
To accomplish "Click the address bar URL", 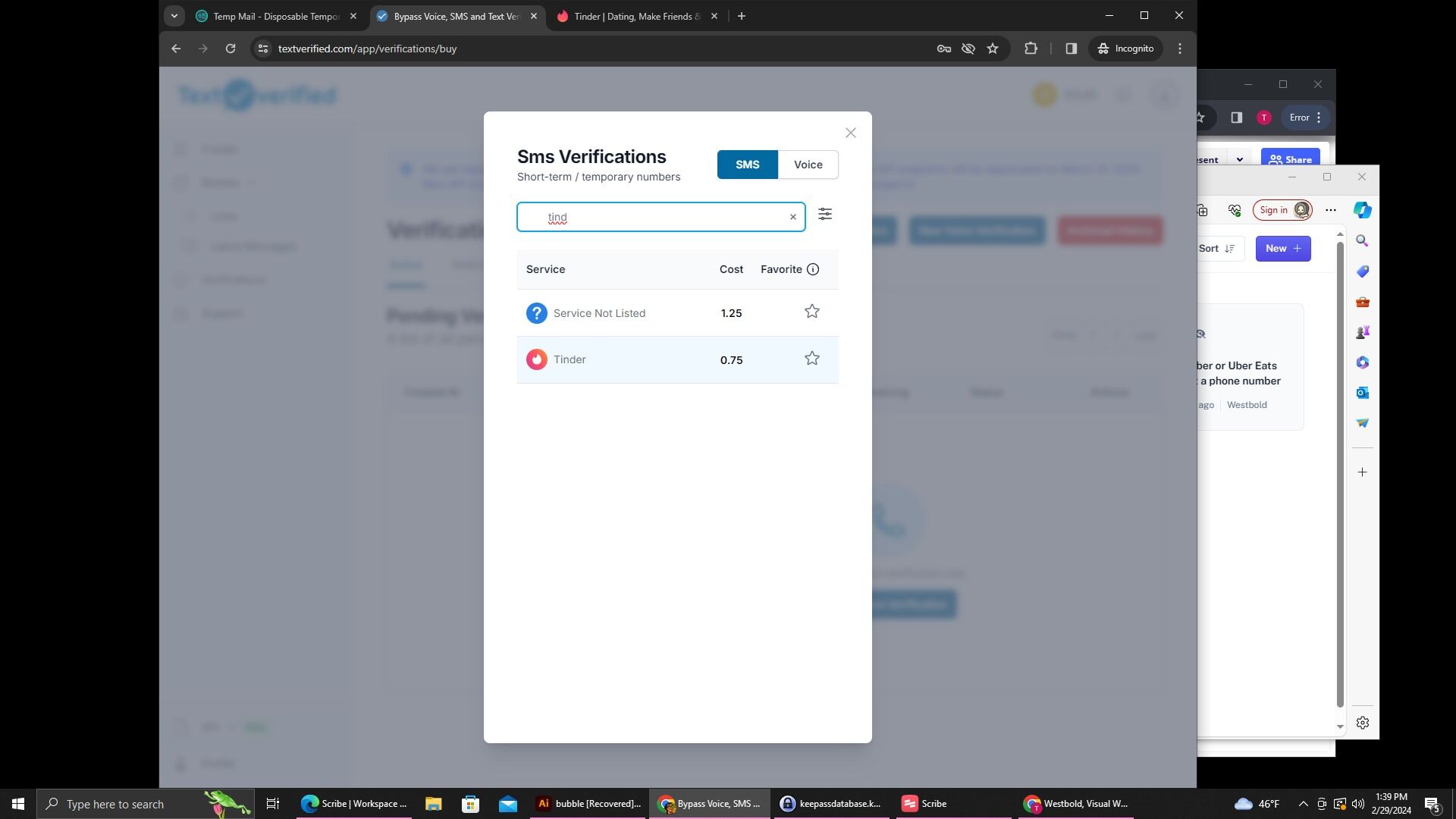I will point(367,49).
